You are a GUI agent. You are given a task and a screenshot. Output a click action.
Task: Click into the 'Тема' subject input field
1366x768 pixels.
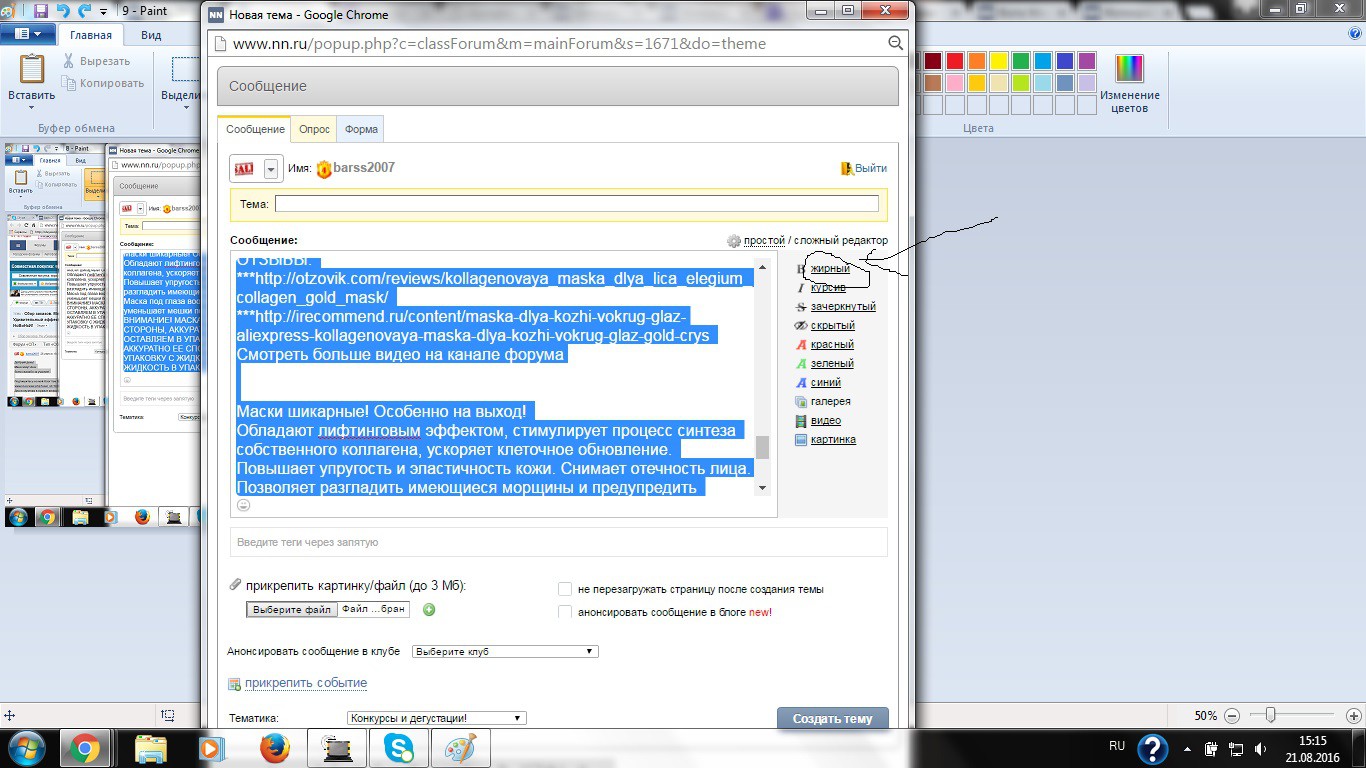tap(577, 204)
